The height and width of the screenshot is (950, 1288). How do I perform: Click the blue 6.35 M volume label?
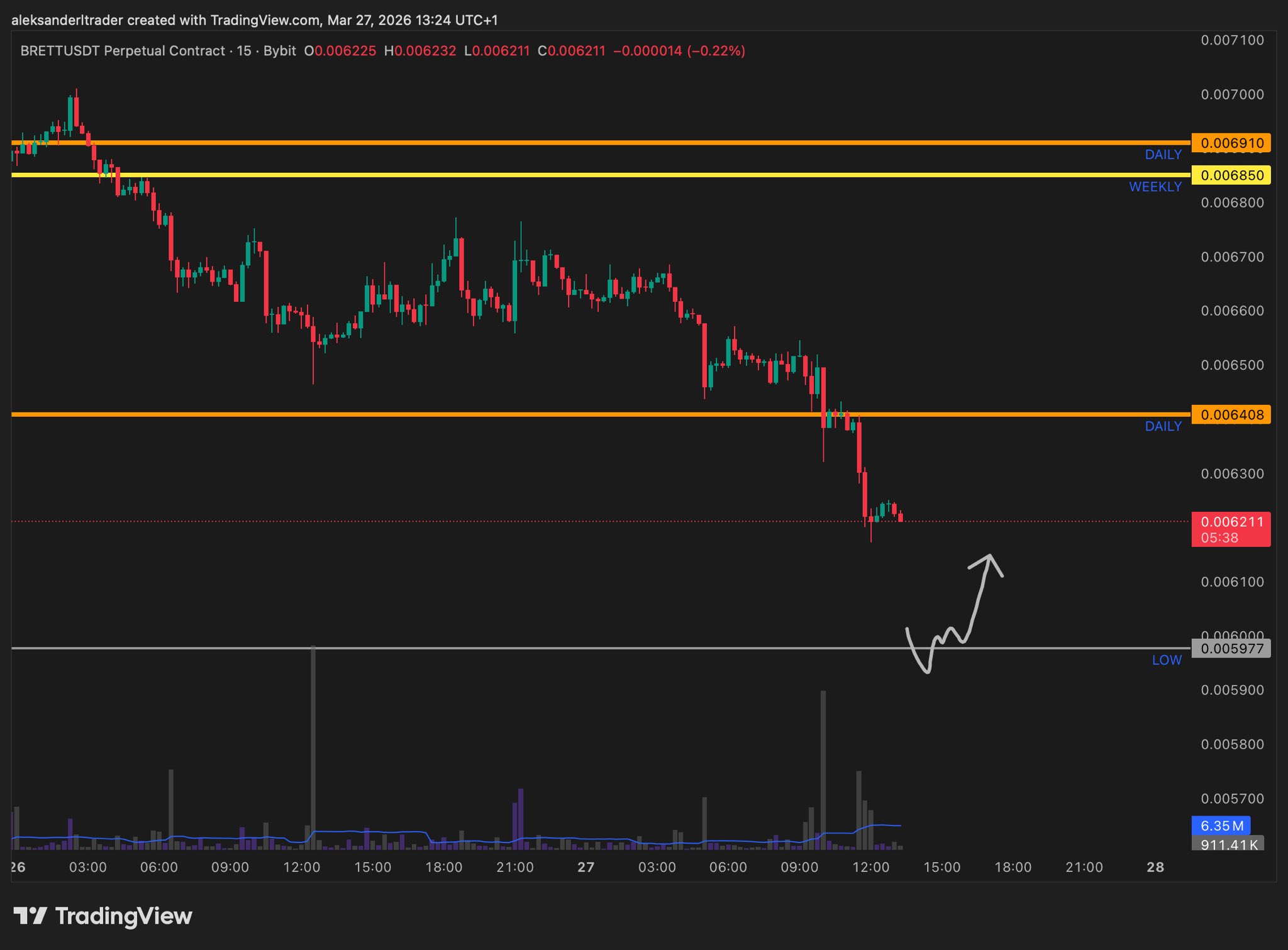[1221, 826]
